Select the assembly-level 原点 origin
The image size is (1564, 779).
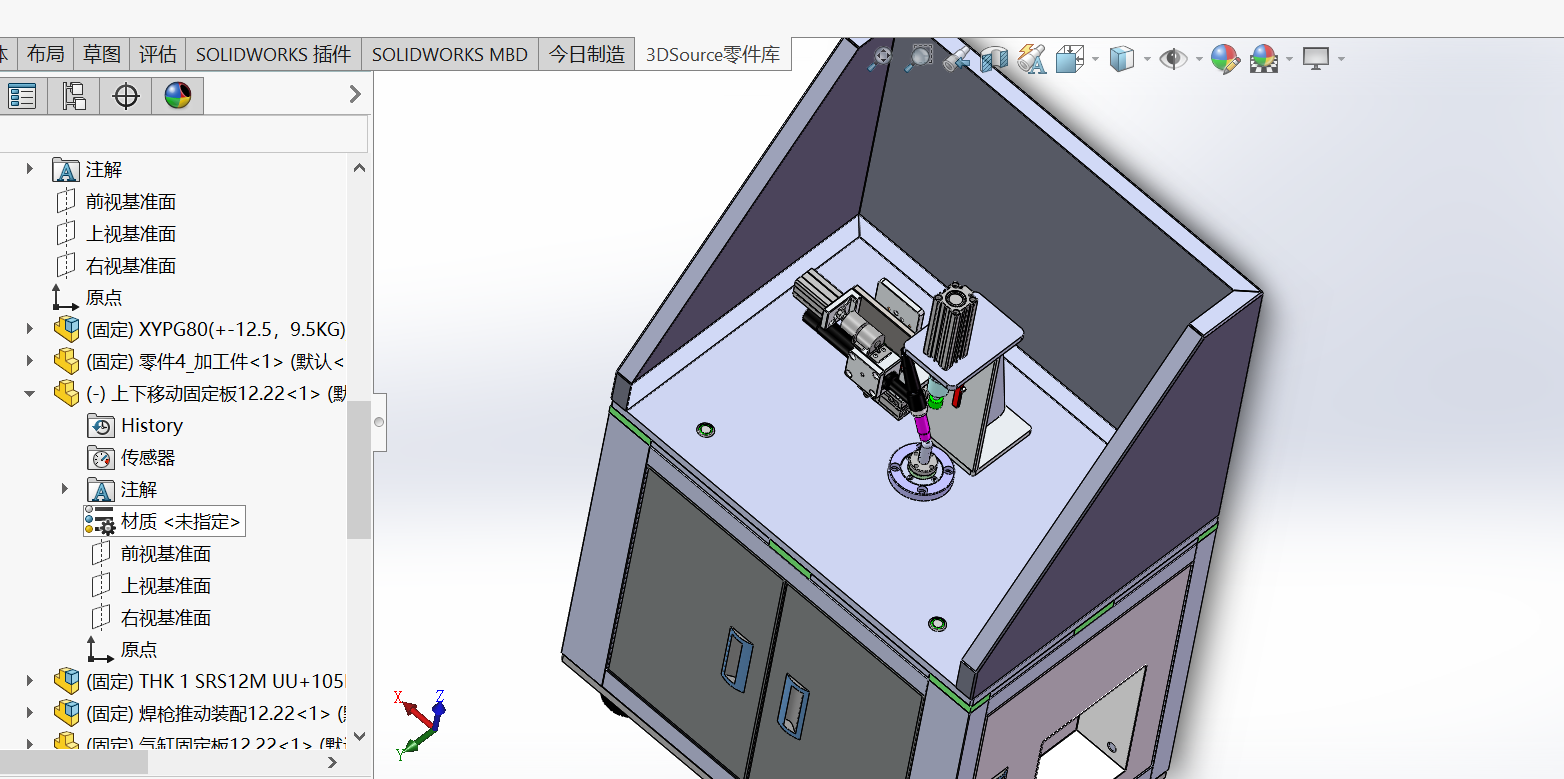pos(104,298)
